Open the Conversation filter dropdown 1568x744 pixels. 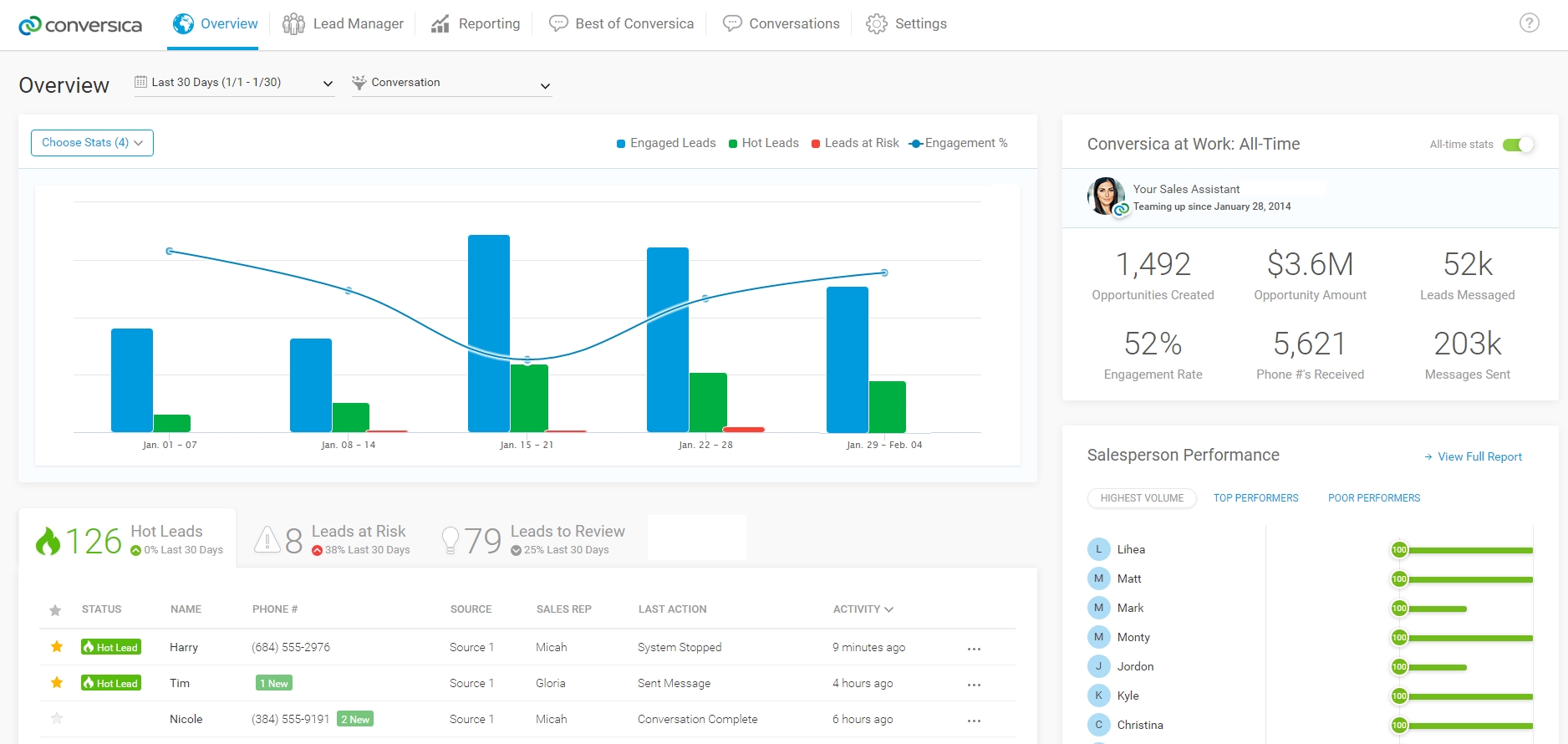[451, 83]
